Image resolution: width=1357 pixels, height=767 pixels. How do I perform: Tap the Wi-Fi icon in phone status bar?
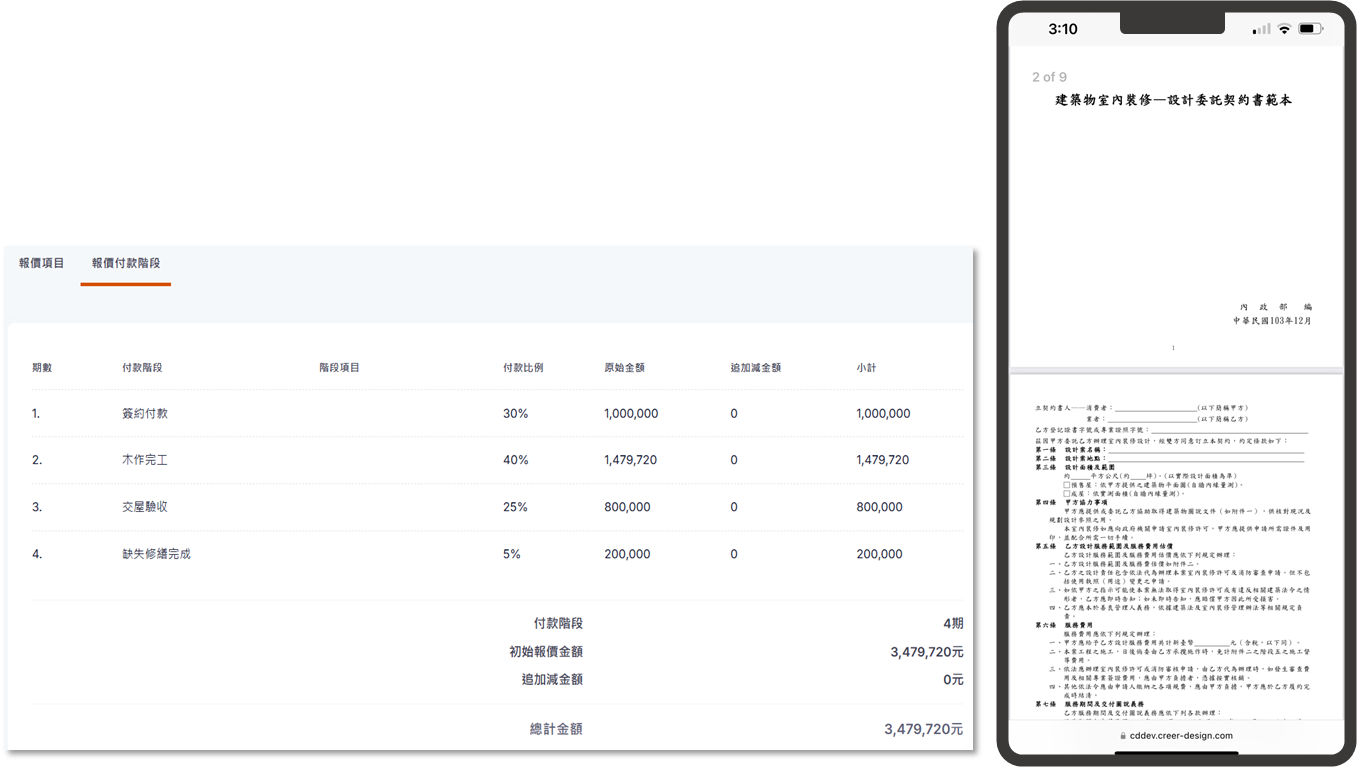click(1284, 29)
